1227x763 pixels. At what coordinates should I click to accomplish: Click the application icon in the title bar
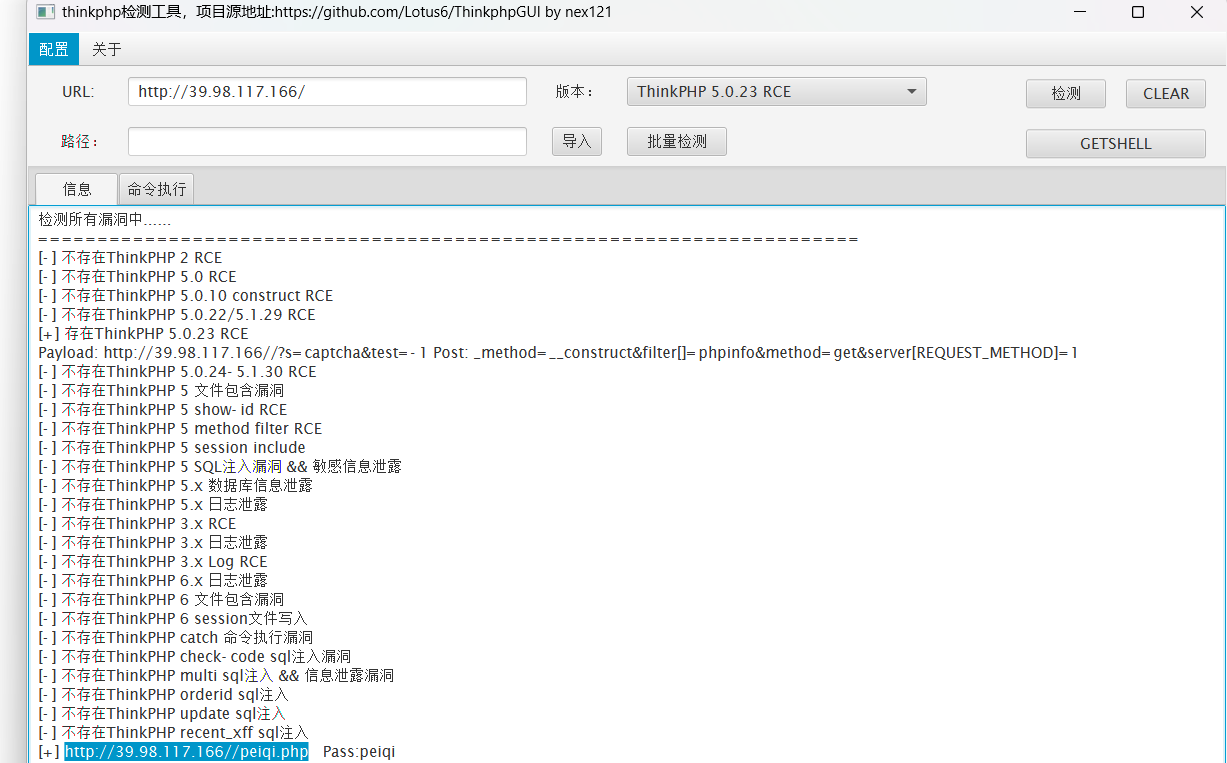(x=45, y=13)
